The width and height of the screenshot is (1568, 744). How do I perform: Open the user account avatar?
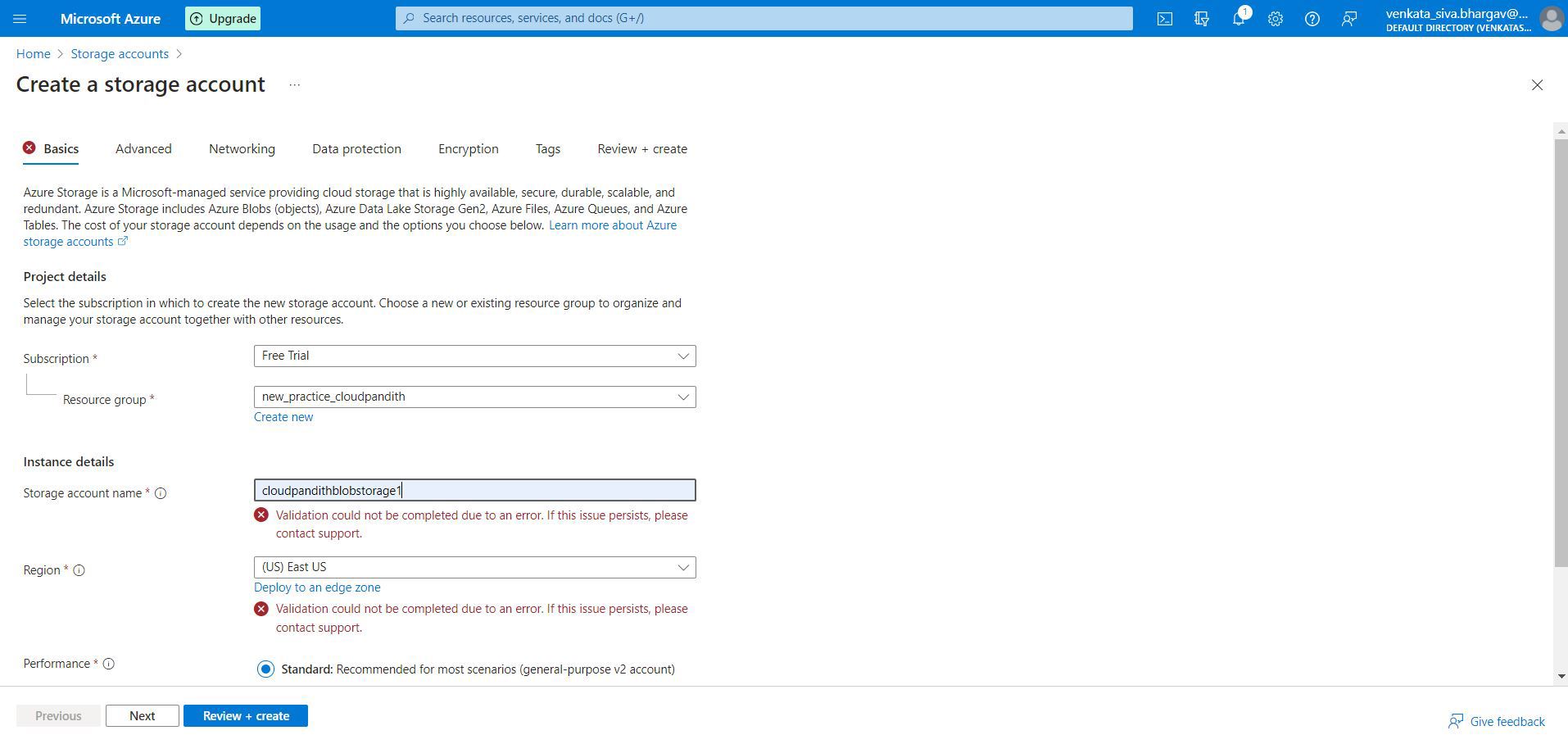(x=1551, y=18)
